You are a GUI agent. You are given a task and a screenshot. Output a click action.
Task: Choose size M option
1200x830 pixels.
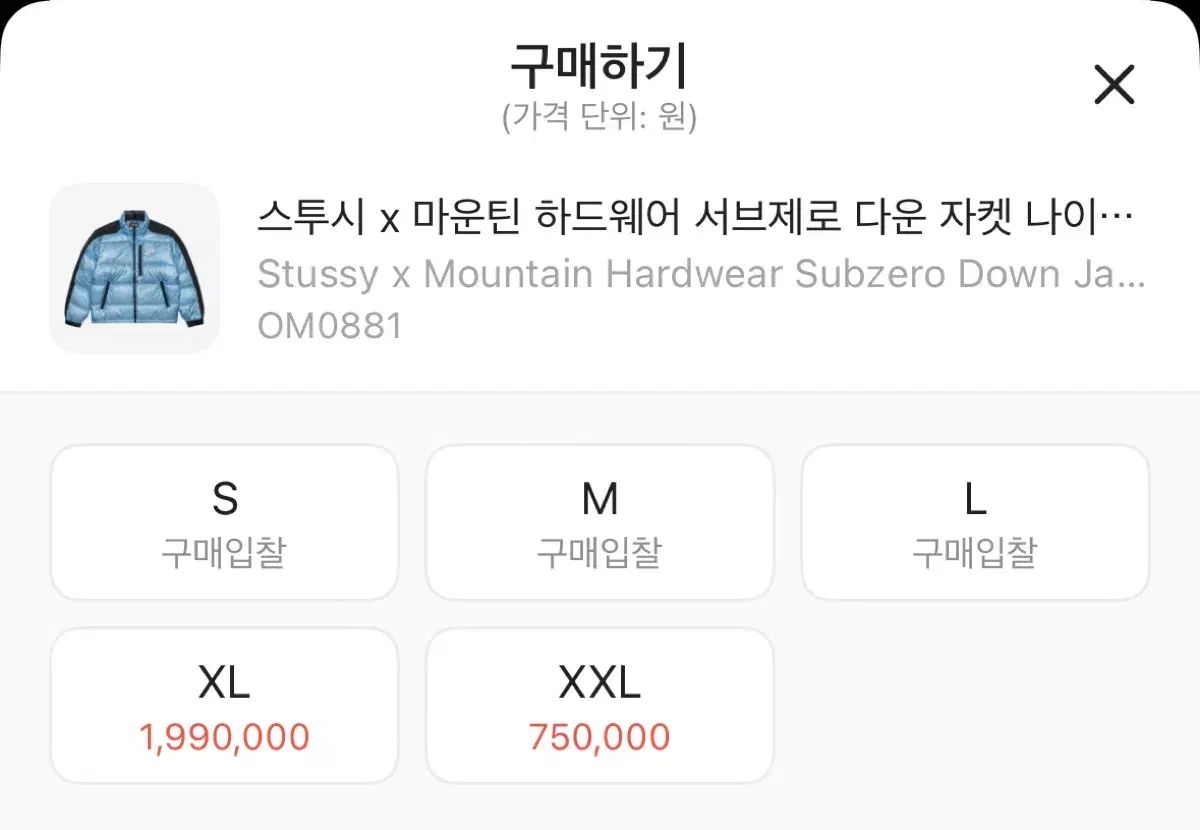coord(600,522)
